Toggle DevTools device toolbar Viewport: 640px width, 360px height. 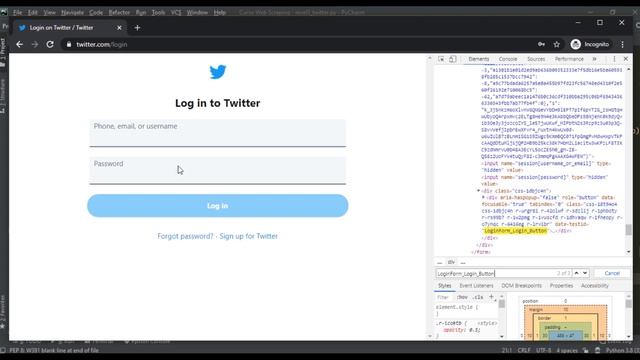point(453,59)
